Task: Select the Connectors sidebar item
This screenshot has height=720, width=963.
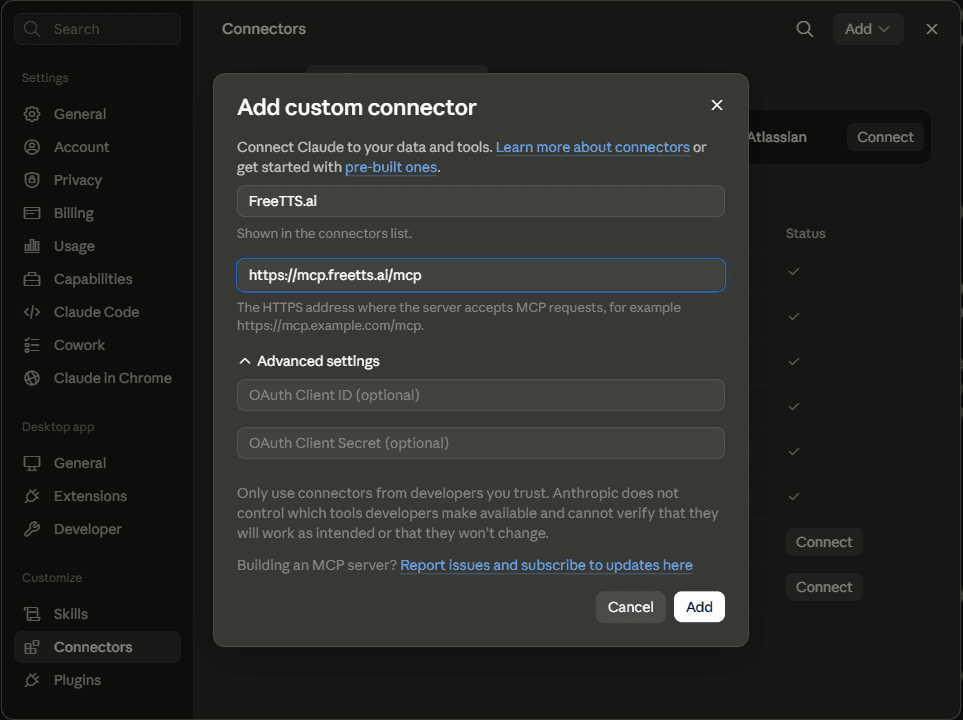Action: 97,647
